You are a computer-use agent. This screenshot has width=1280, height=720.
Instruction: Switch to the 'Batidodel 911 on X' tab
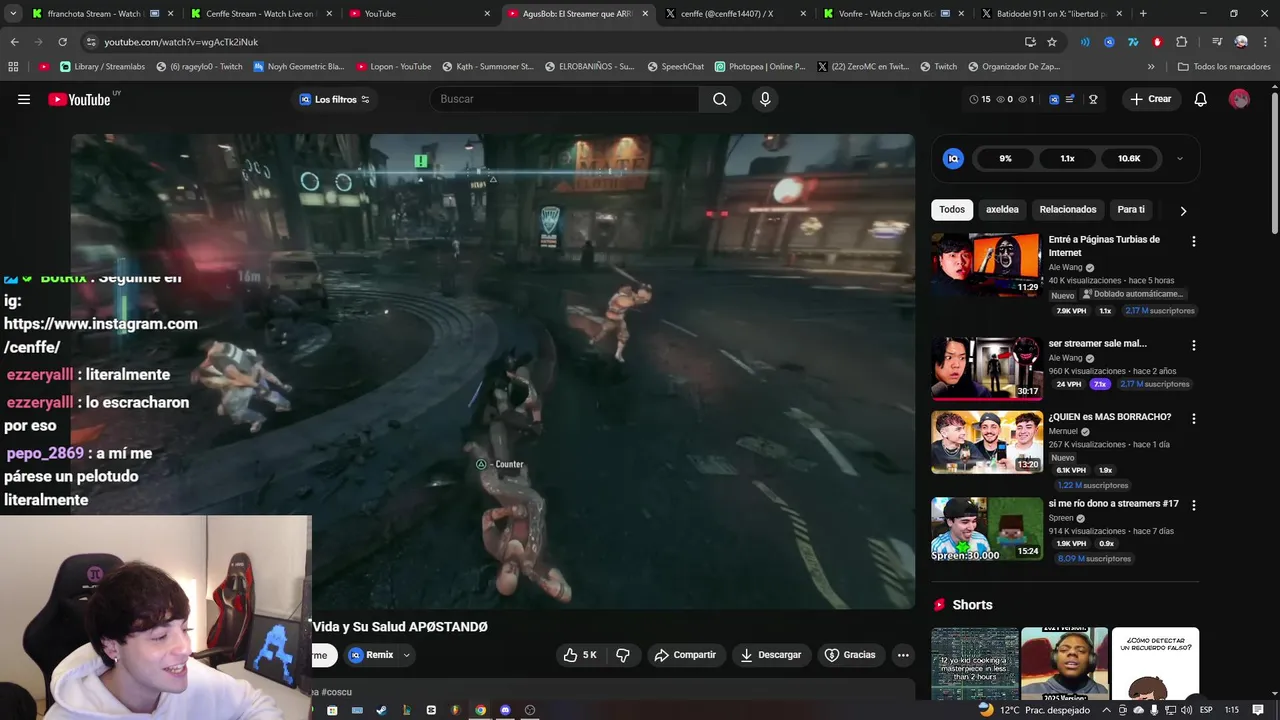click(x=1050, y=14)
